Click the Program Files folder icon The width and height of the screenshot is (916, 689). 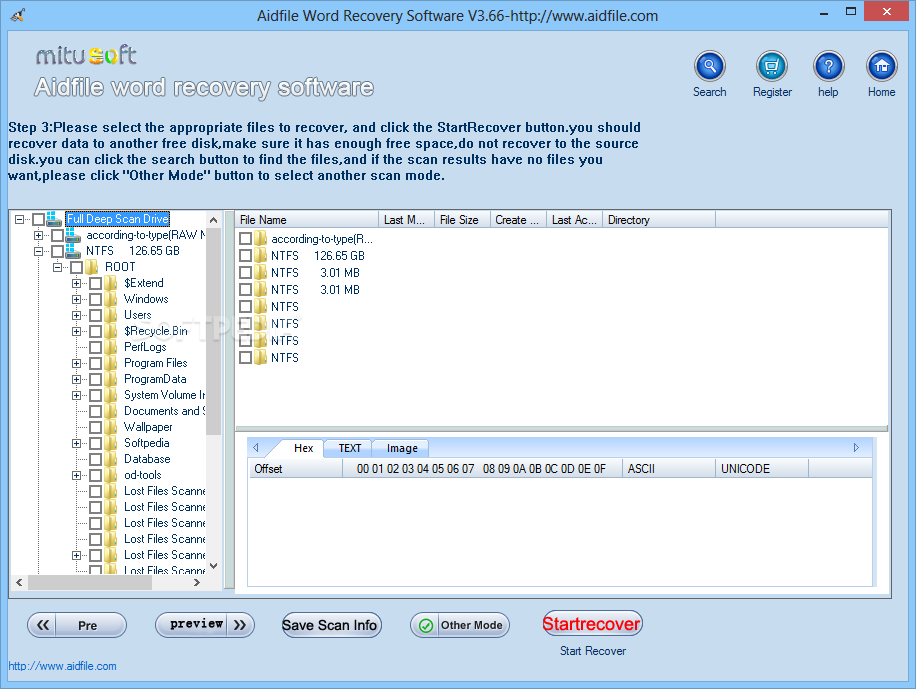[x=110, y=363]
